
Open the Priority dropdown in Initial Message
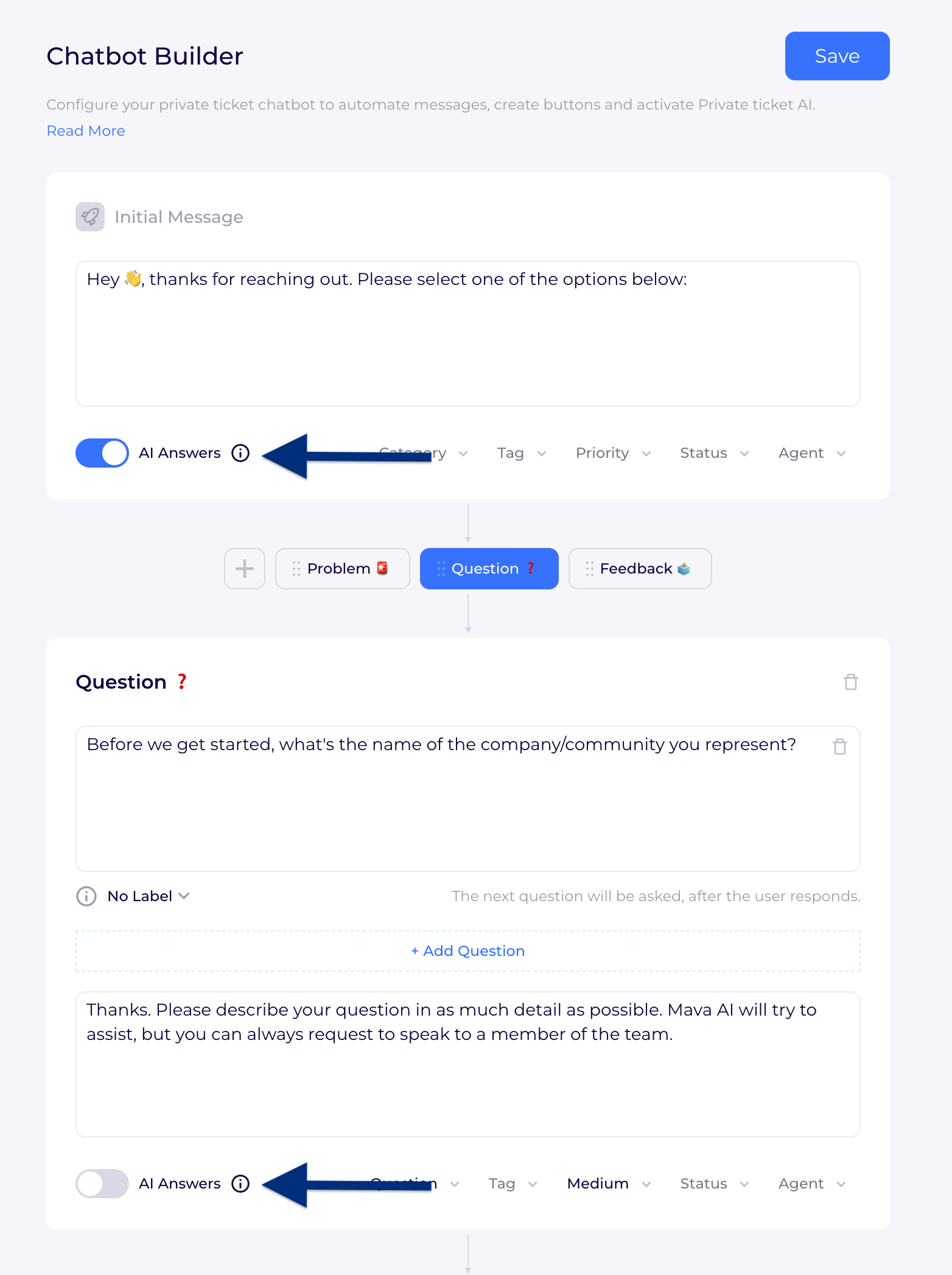tap(613, 453)
